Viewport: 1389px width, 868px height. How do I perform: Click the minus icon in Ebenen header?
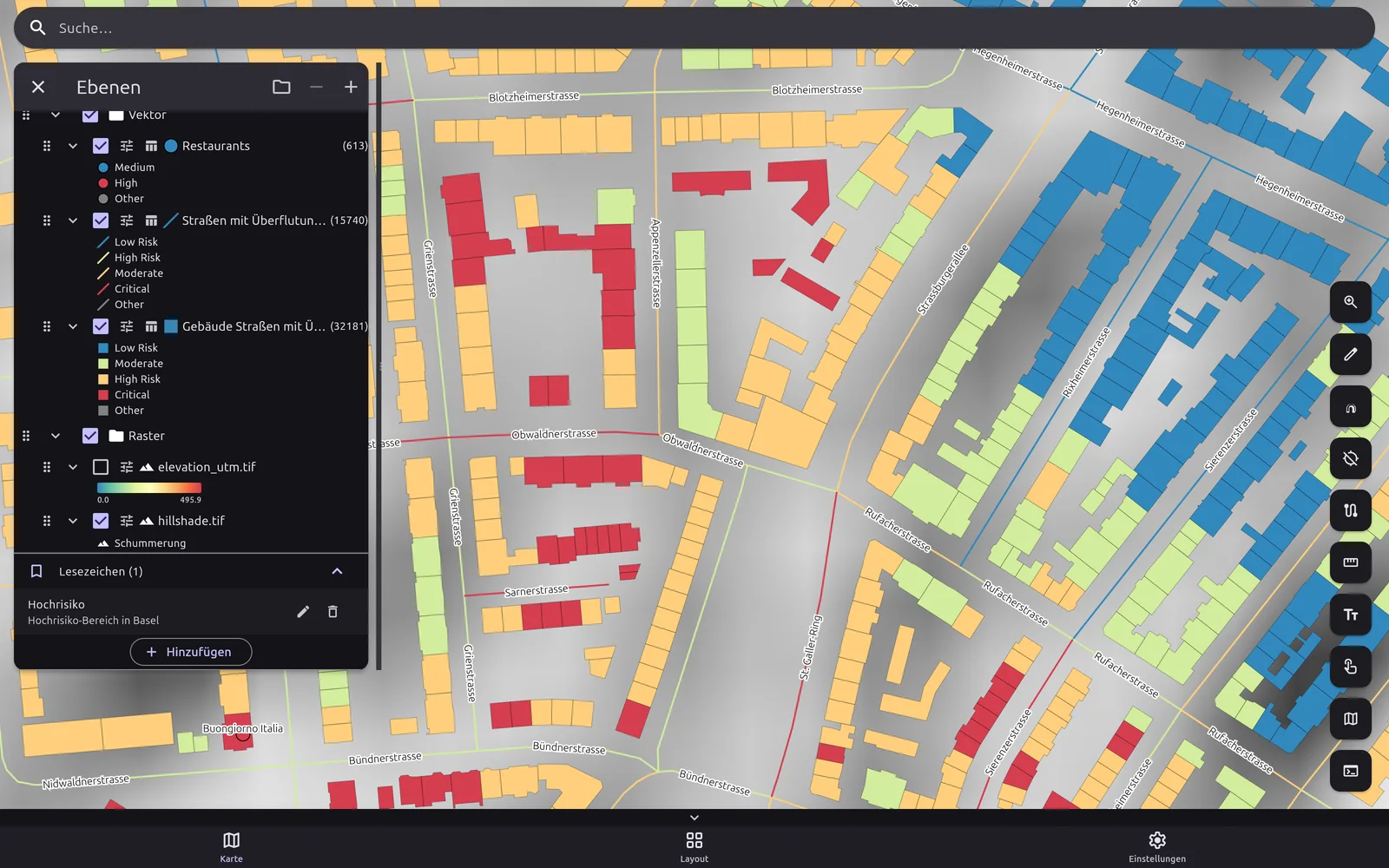(x=316, y=87)
